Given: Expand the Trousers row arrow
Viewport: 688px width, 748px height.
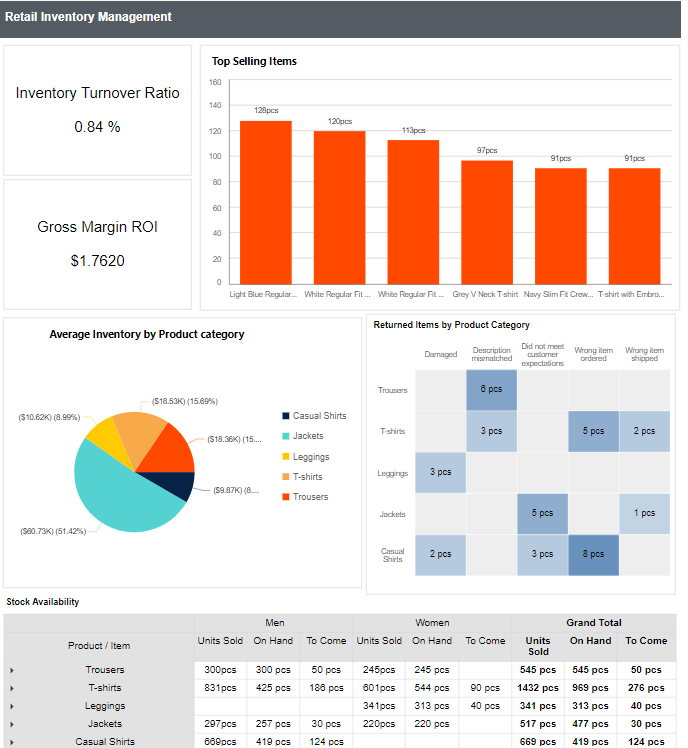Looking at the screenshot, I should [x=12, y=670].
